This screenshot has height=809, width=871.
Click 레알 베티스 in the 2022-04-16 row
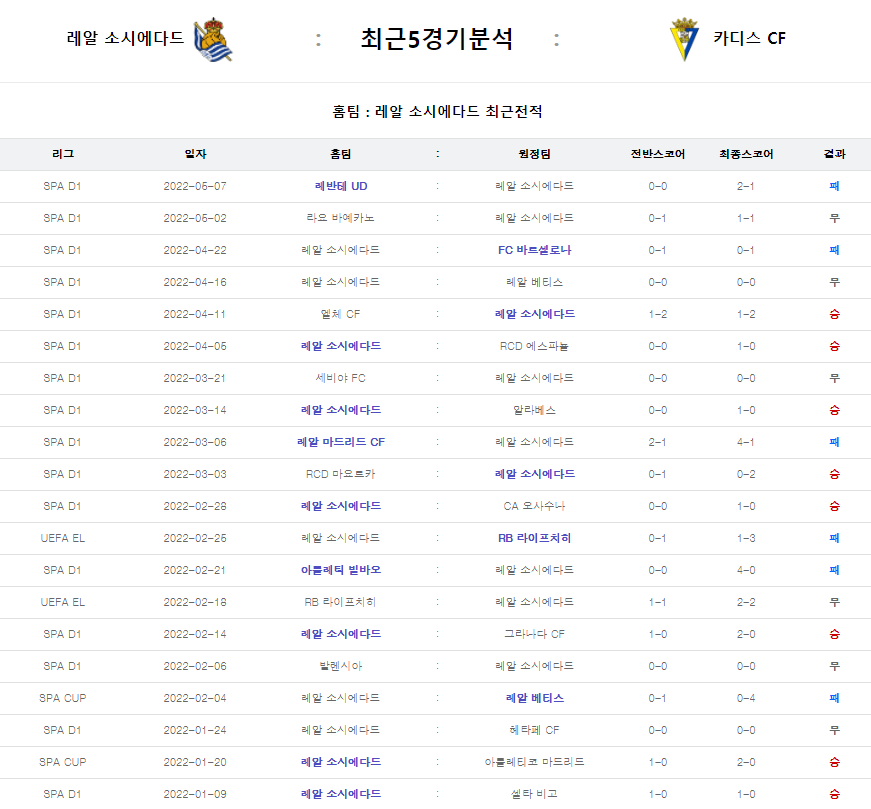click(x=534, y=282)
